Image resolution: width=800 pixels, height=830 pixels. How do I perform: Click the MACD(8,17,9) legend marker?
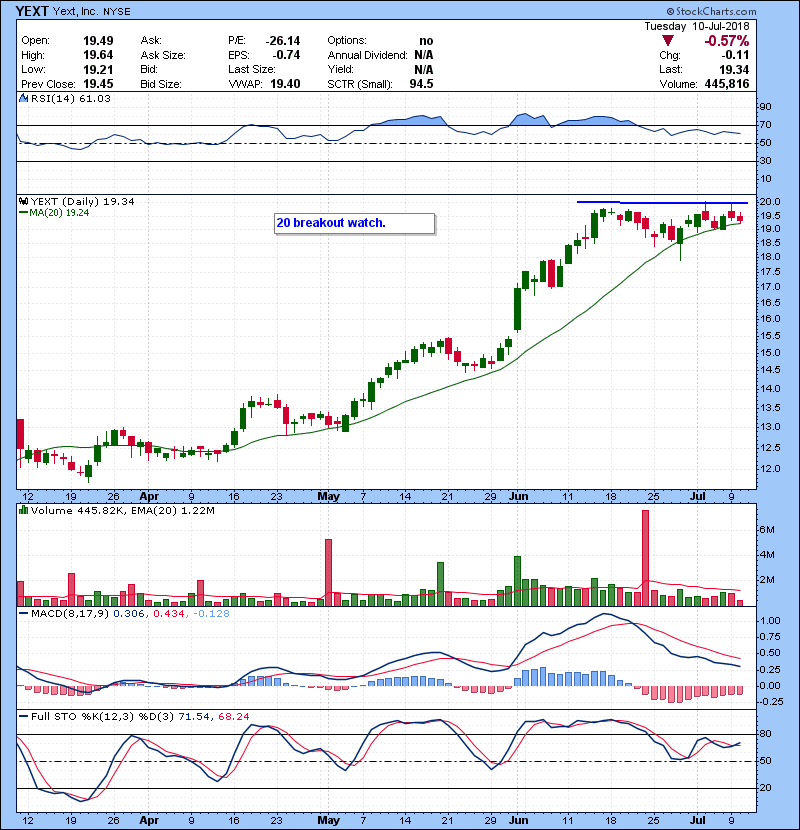pyautogui.click(x=23, y=614)
